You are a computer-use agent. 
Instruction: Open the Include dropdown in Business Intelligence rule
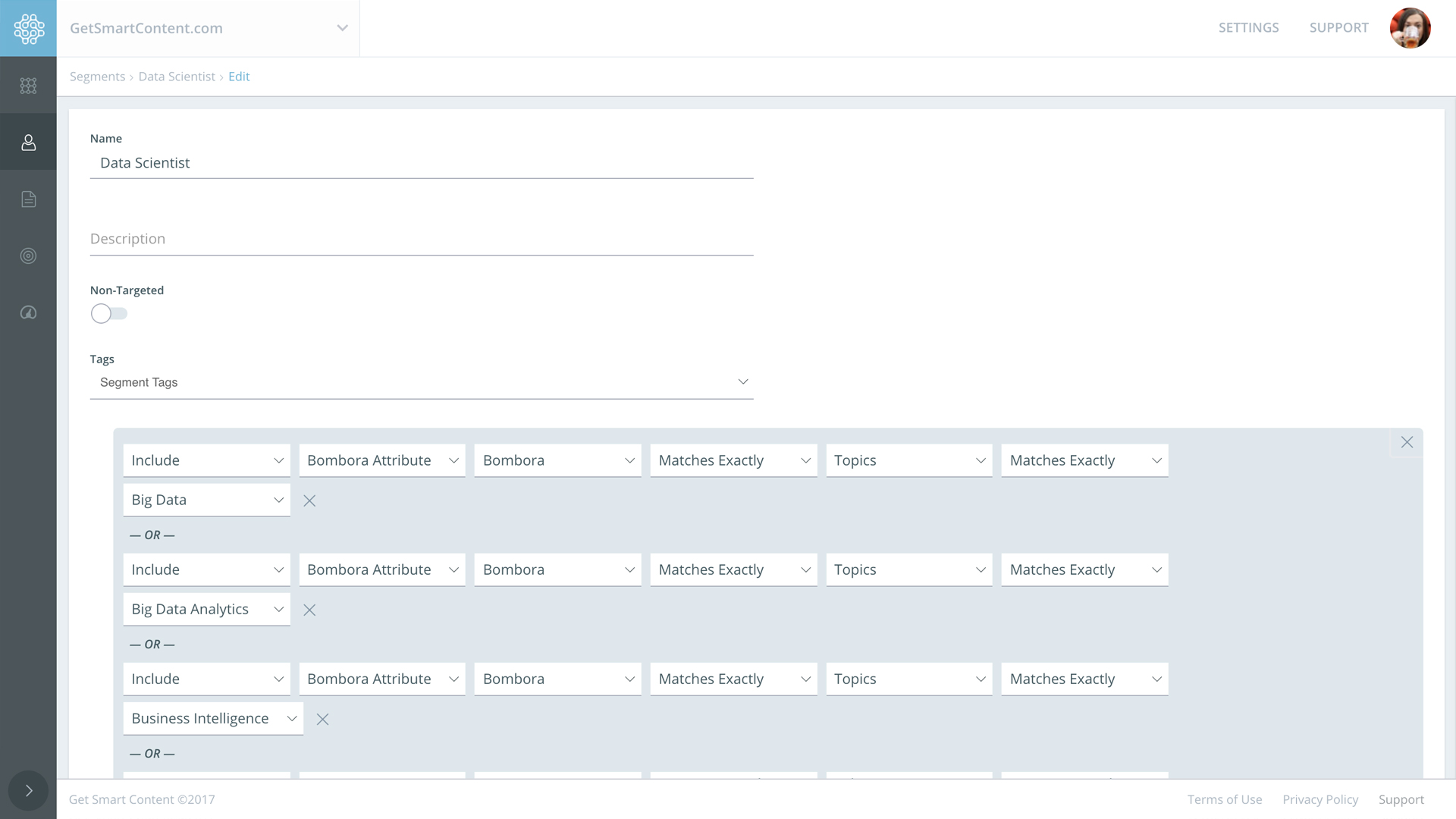click(206, 679)
